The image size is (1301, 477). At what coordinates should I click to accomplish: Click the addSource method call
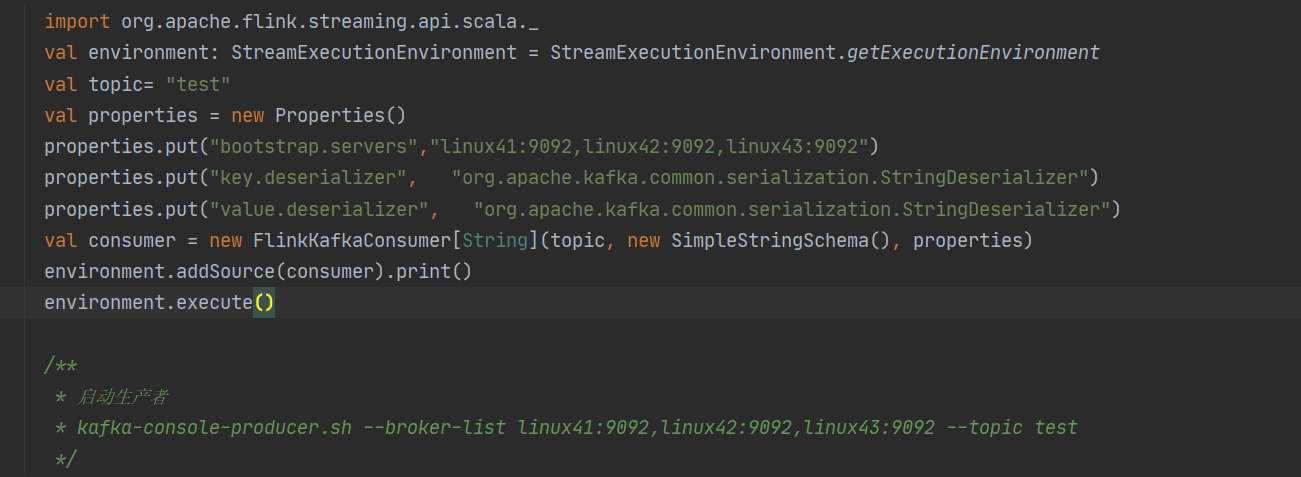click(x=220, y=272)
